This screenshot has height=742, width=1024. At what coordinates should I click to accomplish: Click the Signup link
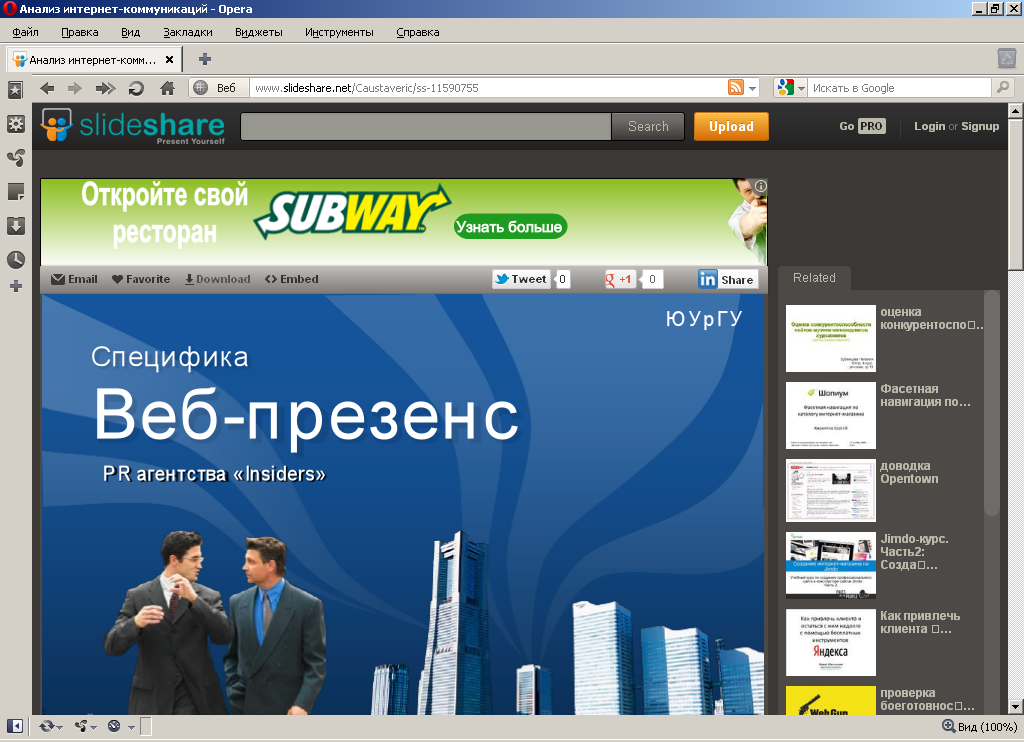pyautogui.click(x=980, y=126)
